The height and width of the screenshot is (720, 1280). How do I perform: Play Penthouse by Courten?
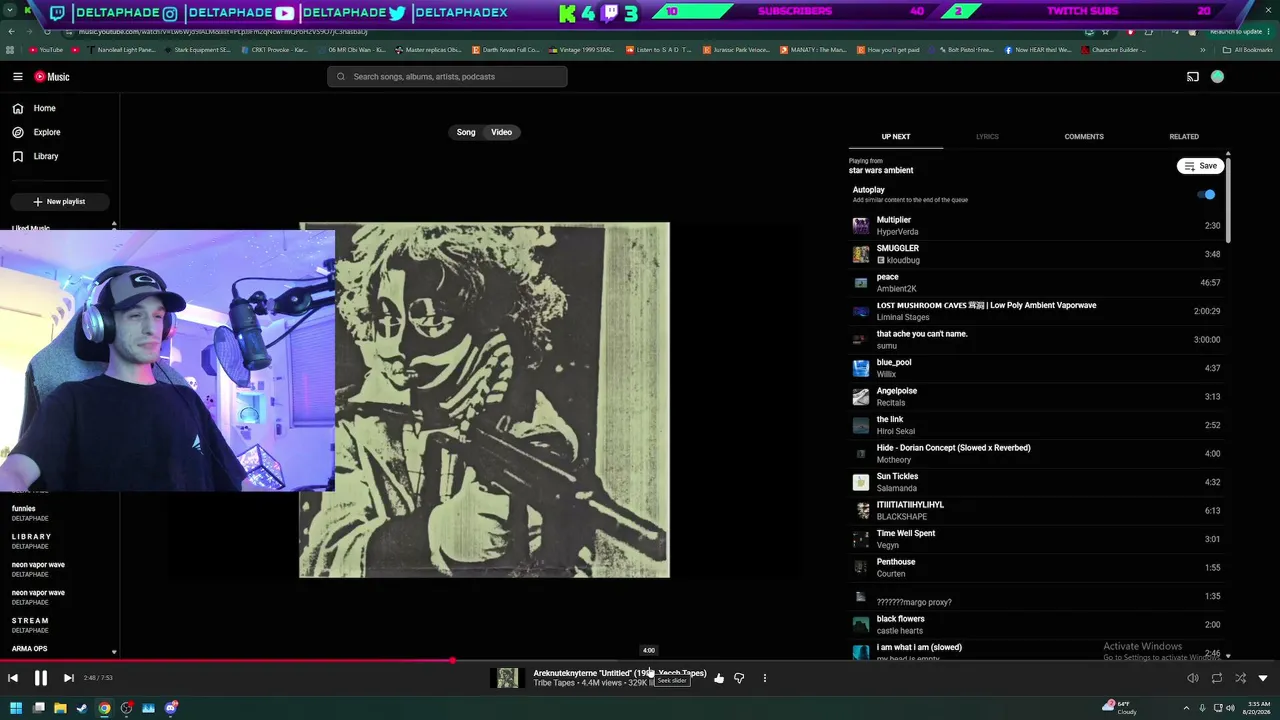coord(1036,568)
